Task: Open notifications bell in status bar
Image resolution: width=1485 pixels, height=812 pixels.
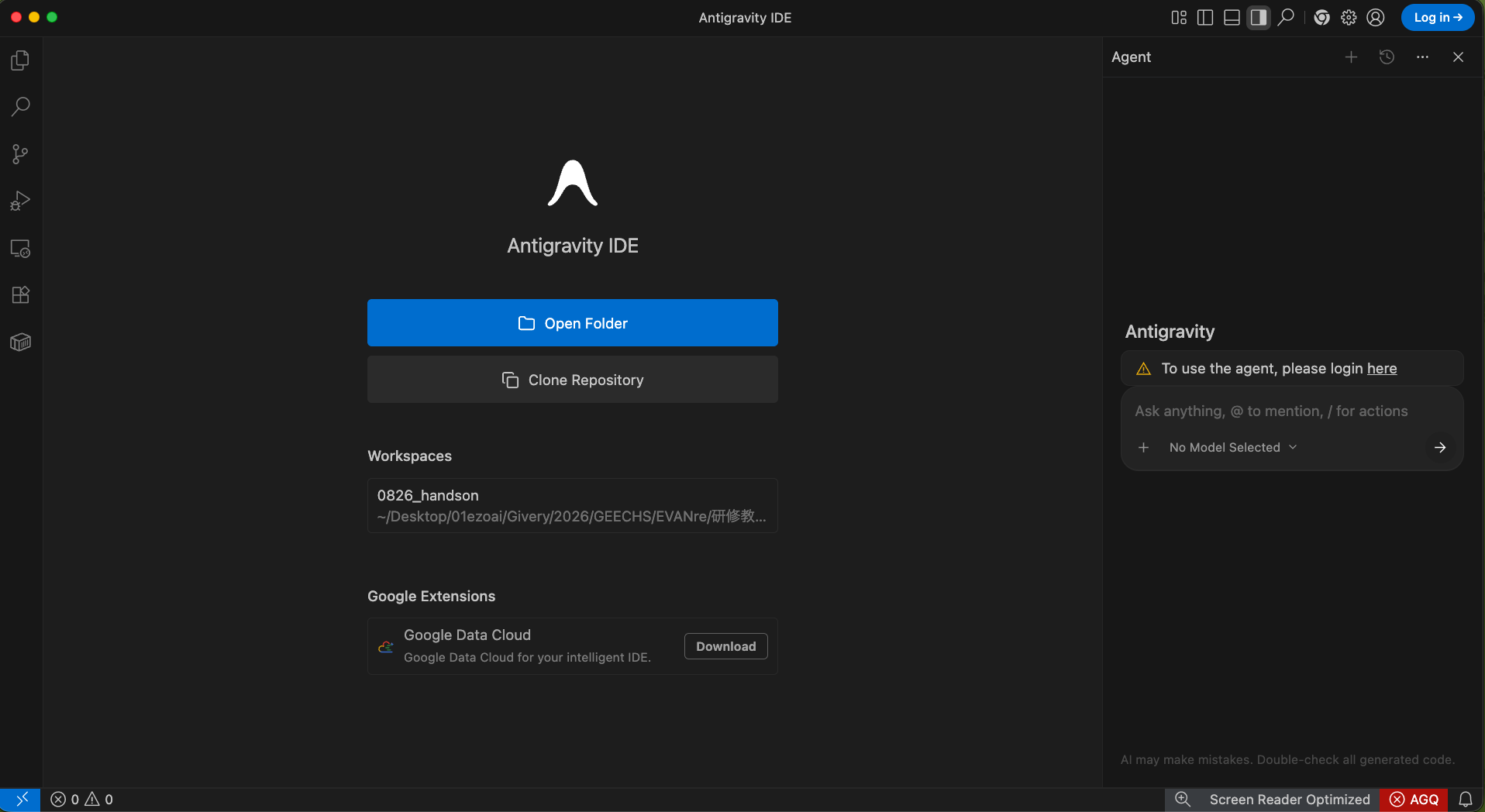Action: pos(1466,800)
